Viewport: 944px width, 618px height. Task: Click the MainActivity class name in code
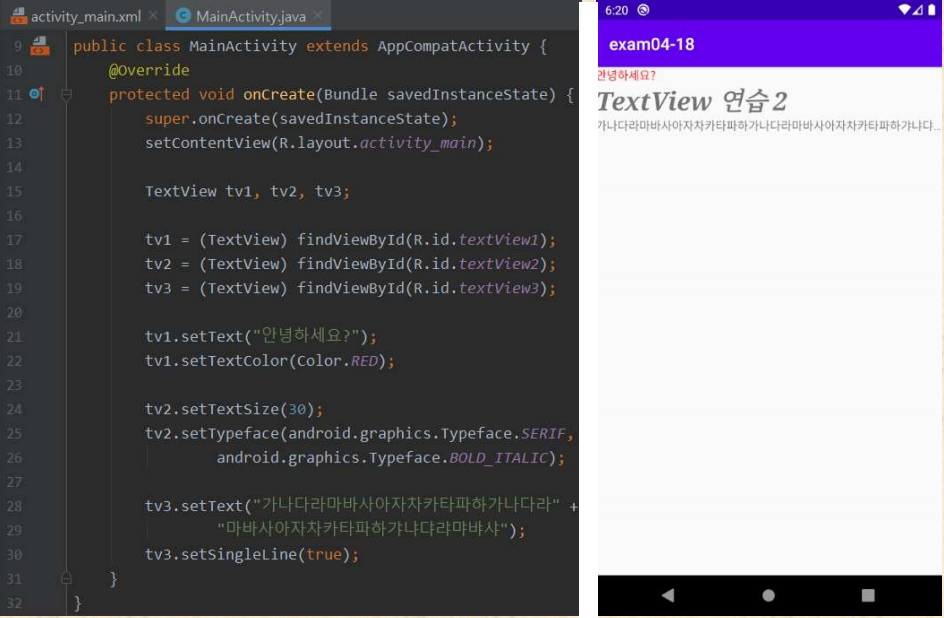coord(243,46)
